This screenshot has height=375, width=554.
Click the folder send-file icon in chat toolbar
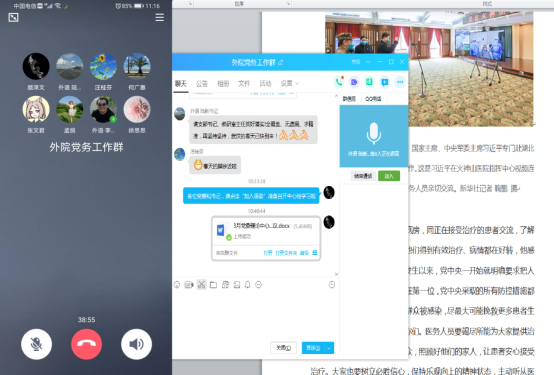coord(213,285)
